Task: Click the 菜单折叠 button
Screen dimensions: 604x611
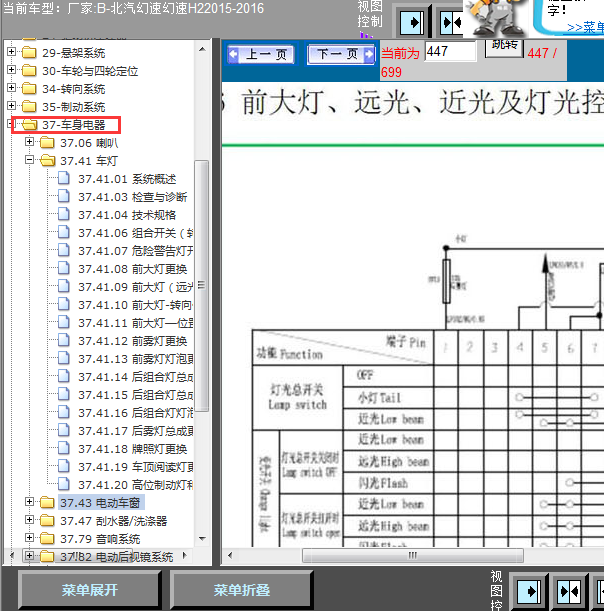Action: click(x=242, y=590)
